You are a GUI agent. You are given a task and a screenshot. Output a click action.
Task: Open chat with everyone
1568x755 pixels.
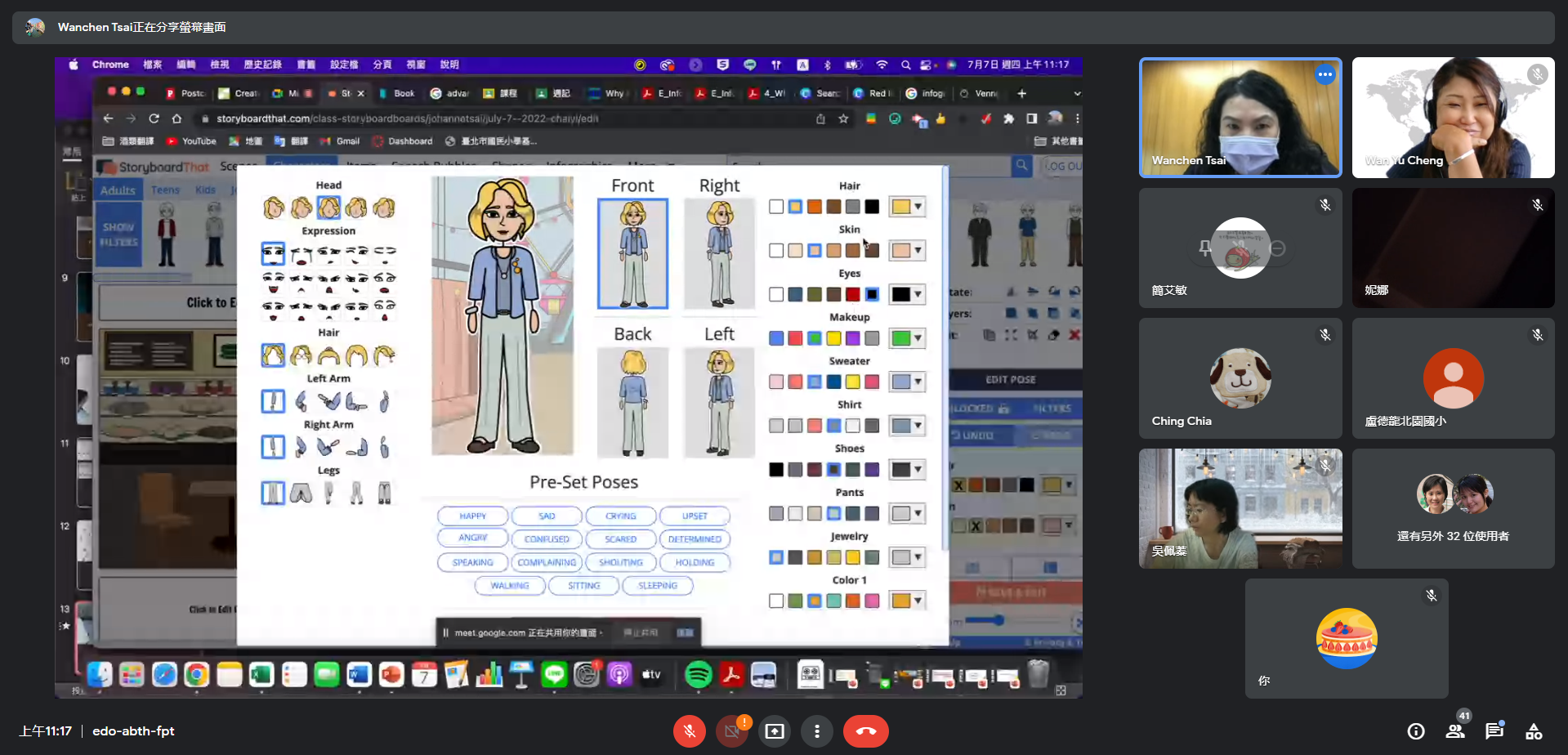[1494, 731]
